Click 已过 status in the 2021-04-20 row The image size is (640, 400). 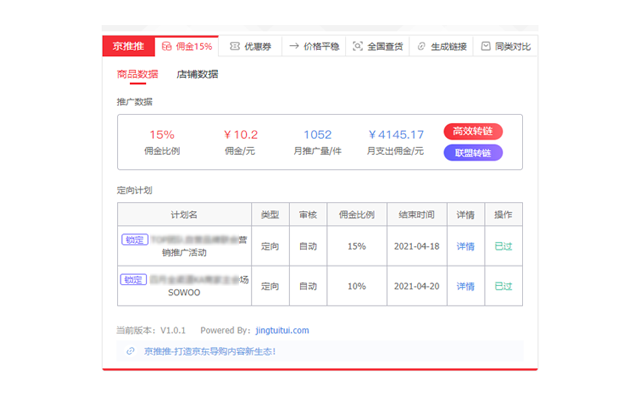502,286
